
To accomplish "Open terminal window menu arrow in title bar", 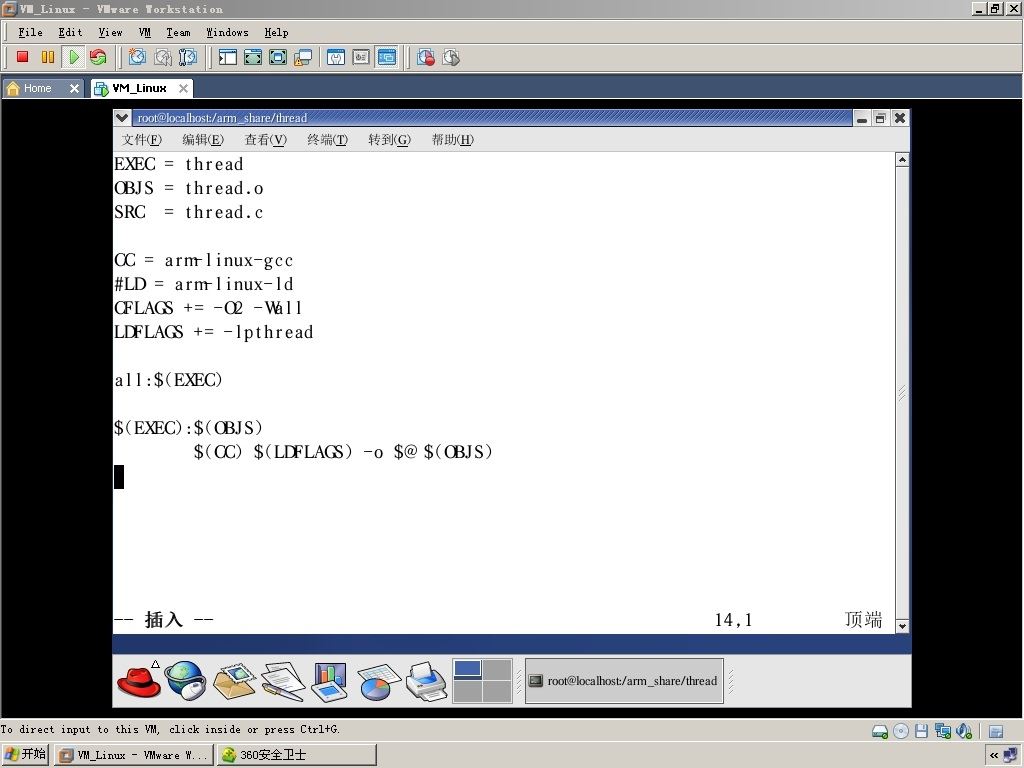I will click(122, 118).
